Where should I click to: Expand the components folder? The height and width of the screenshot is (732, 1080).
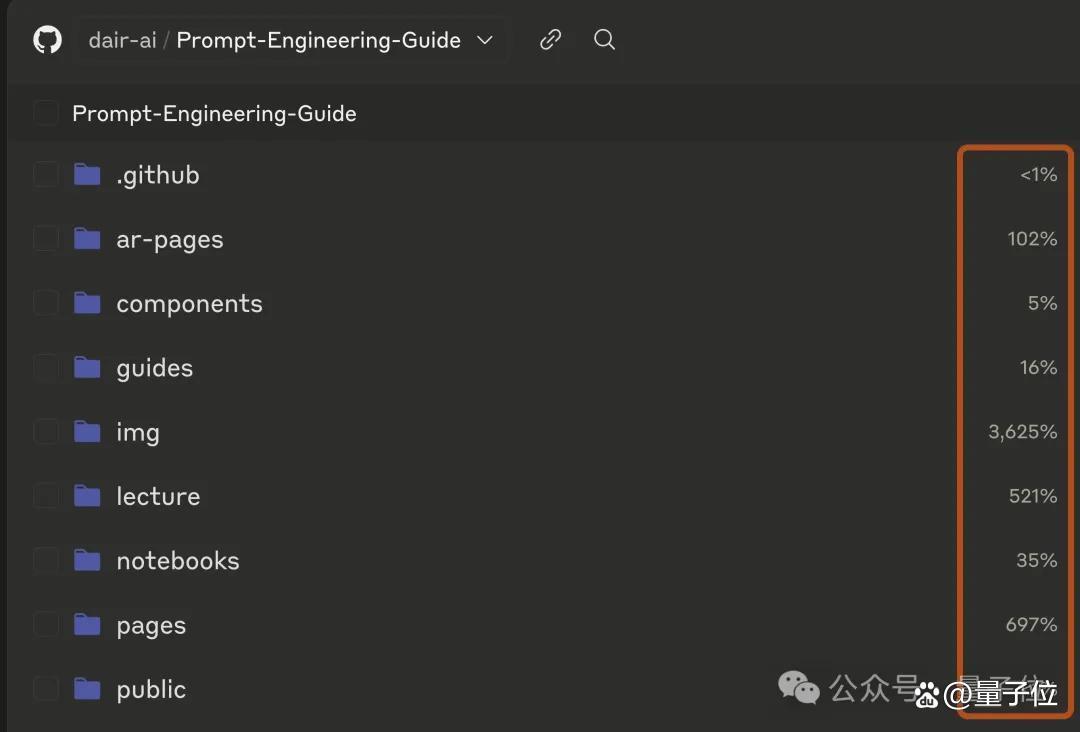[x=189, y=304]
